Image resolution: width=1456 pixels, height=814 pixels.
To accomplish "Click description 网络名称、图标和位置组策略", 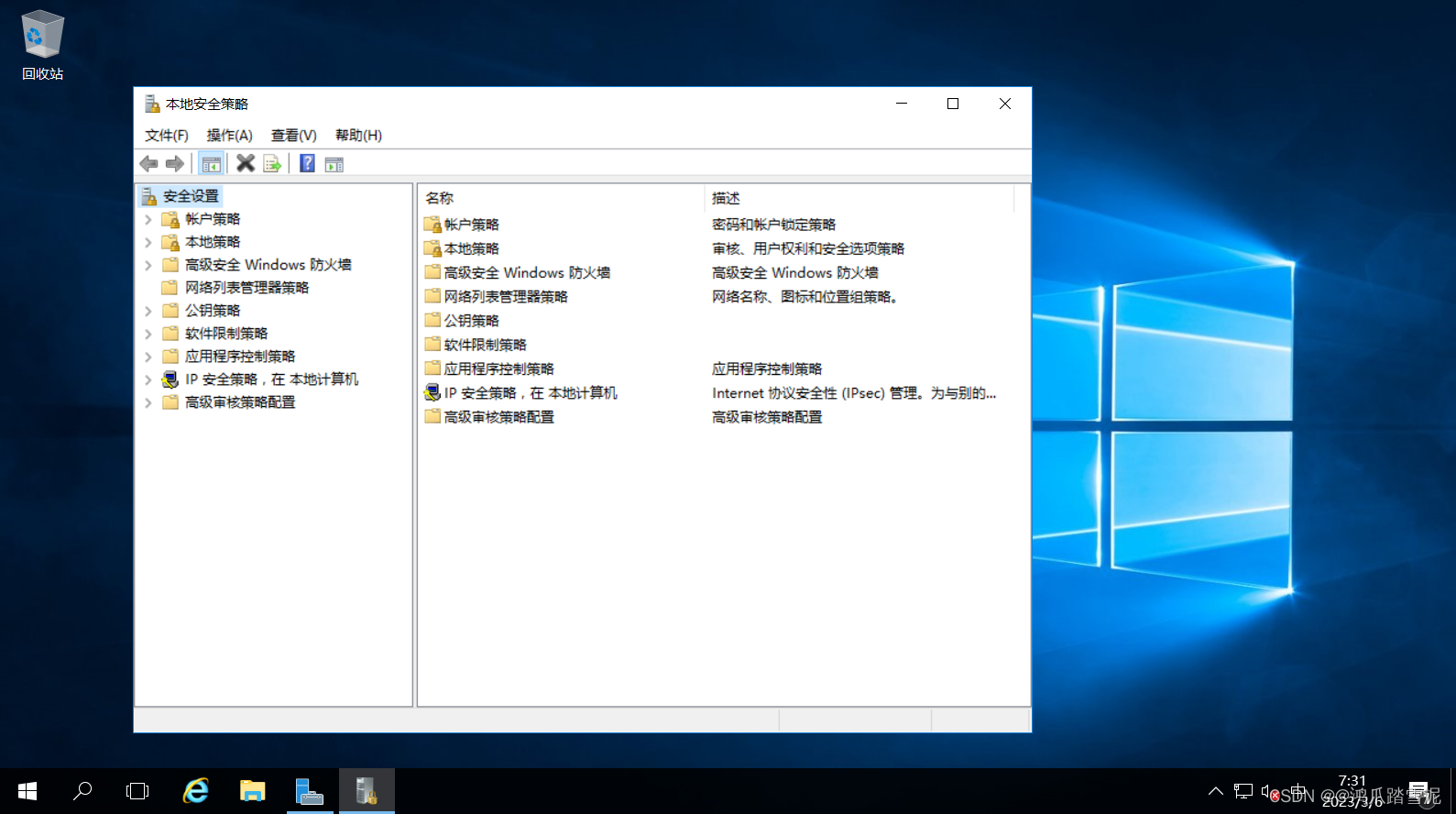I will 805,296.
